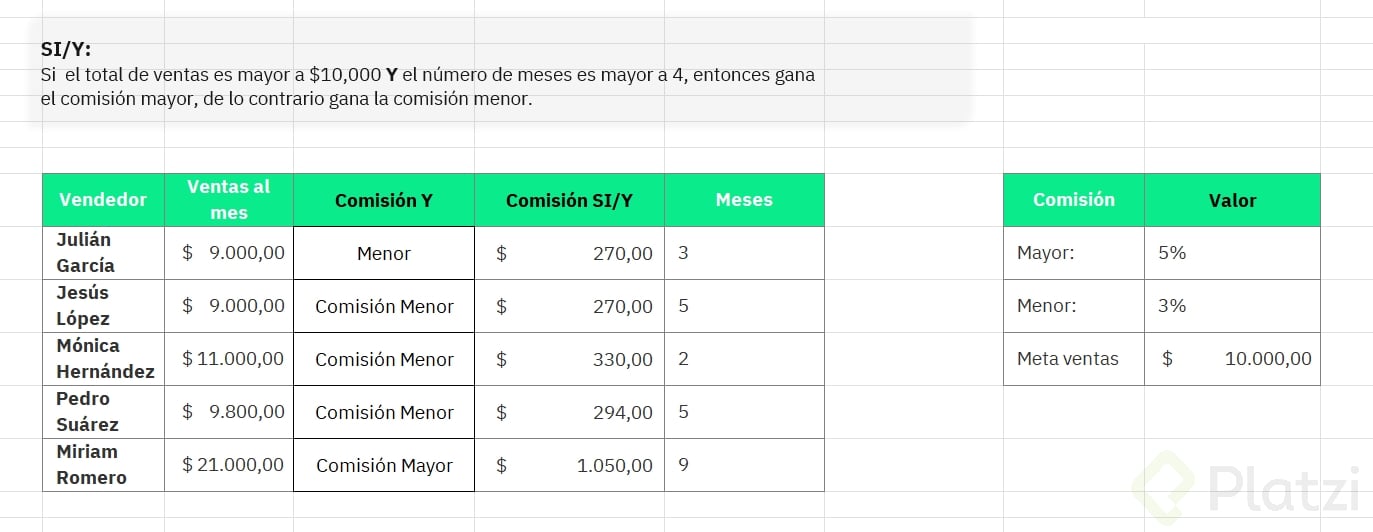Click the Comisión Y column header

384,200
